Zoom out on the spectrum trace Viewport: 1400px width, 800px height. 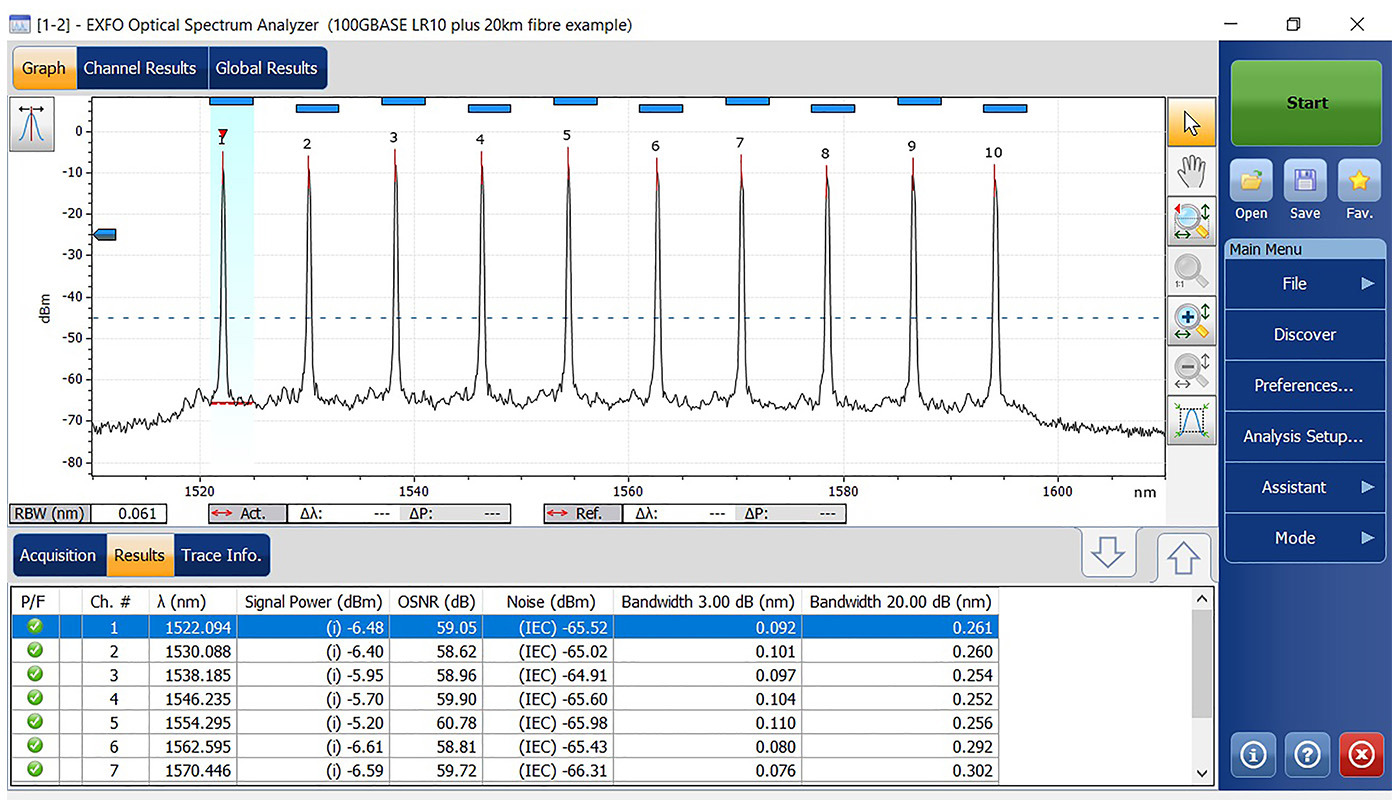click(1191, 370)
